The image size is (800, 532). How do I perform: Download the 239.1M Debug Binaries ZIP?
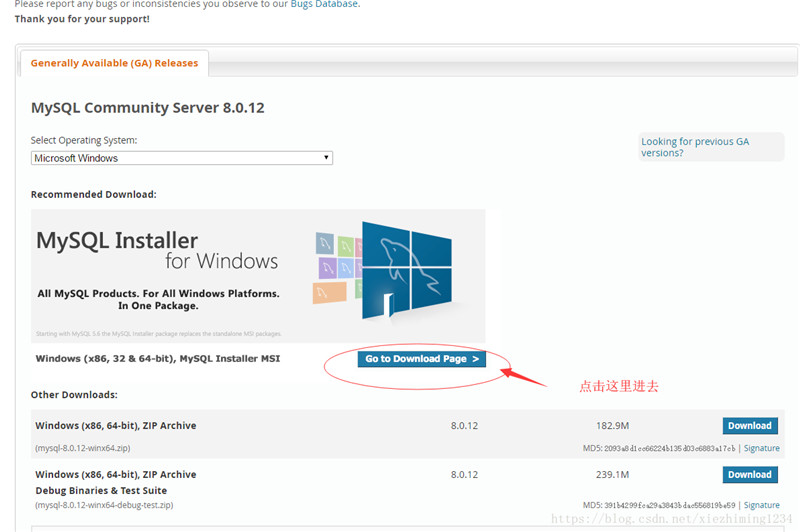click(749, 475)
